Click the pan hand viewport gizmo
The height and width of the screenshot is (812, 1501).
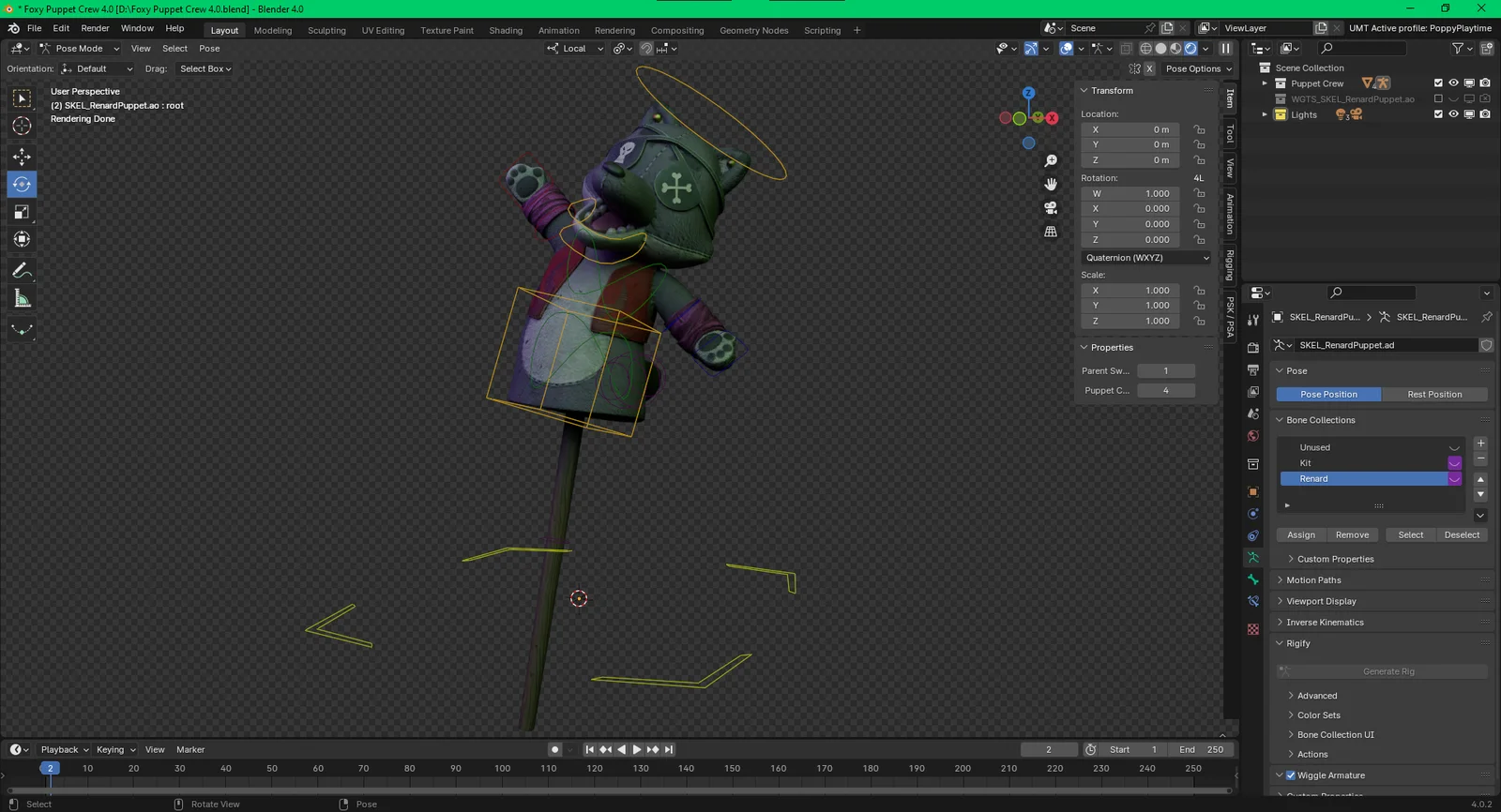coord(1051,184)
